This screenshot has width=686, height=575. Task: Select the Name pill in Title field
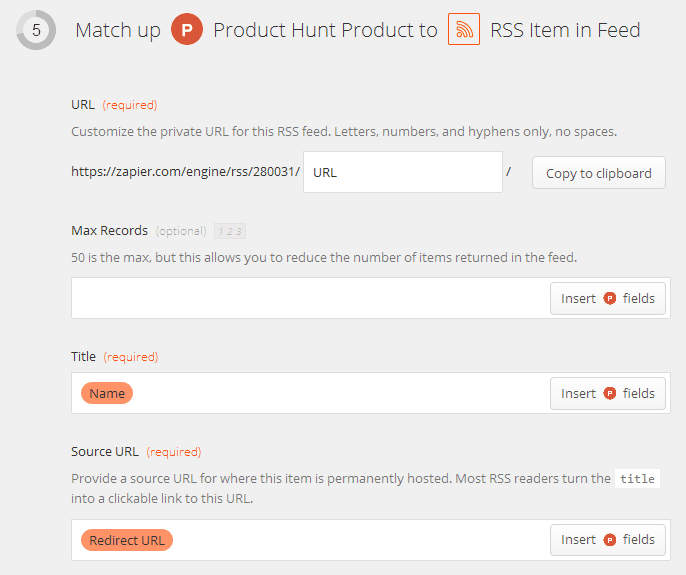pyautogui.click(x=107, y=393)
